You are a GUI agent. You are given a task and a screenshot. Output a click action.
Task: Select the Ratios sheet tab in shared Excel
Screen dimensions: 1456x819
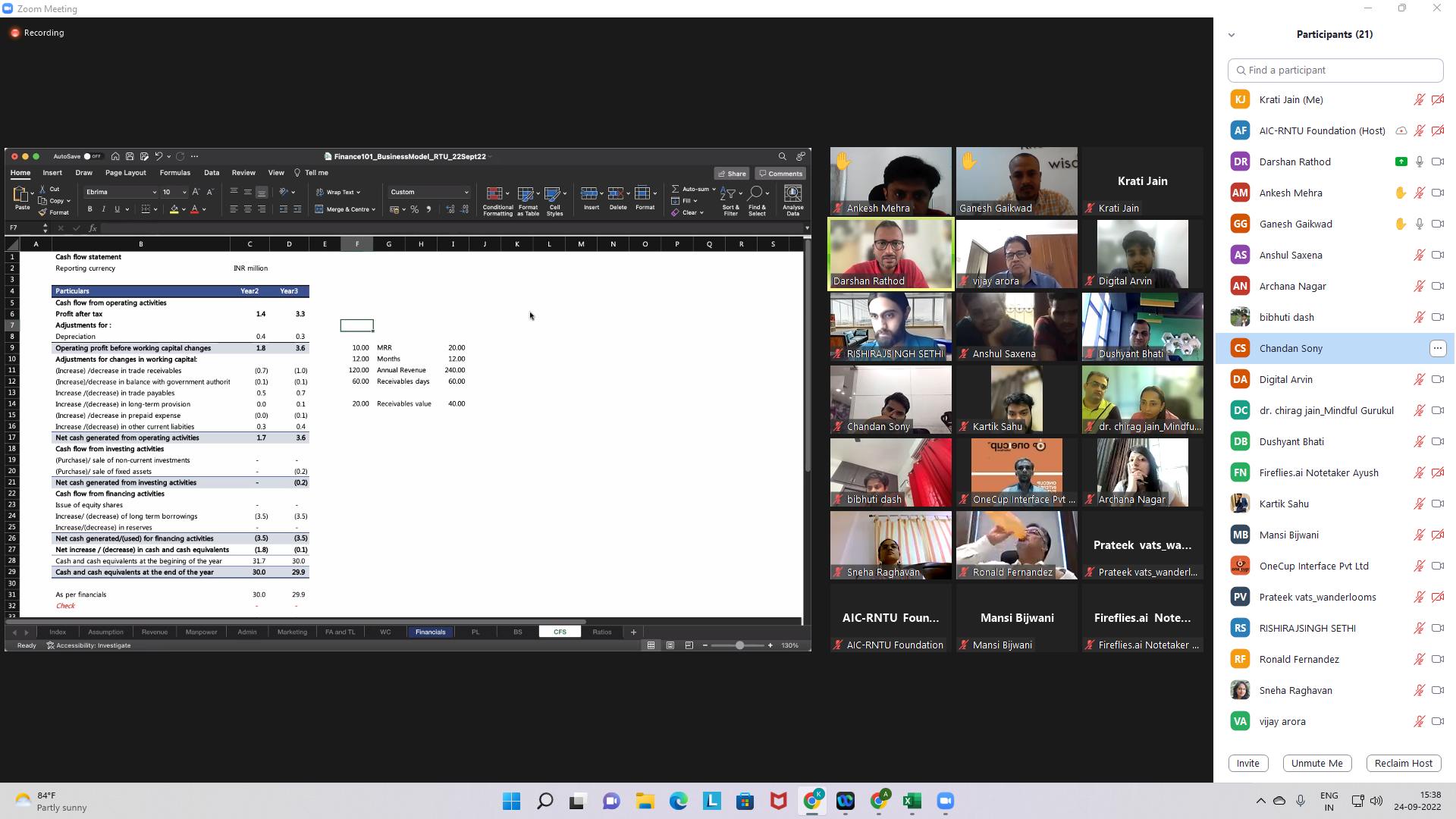[x=601, y=632]
